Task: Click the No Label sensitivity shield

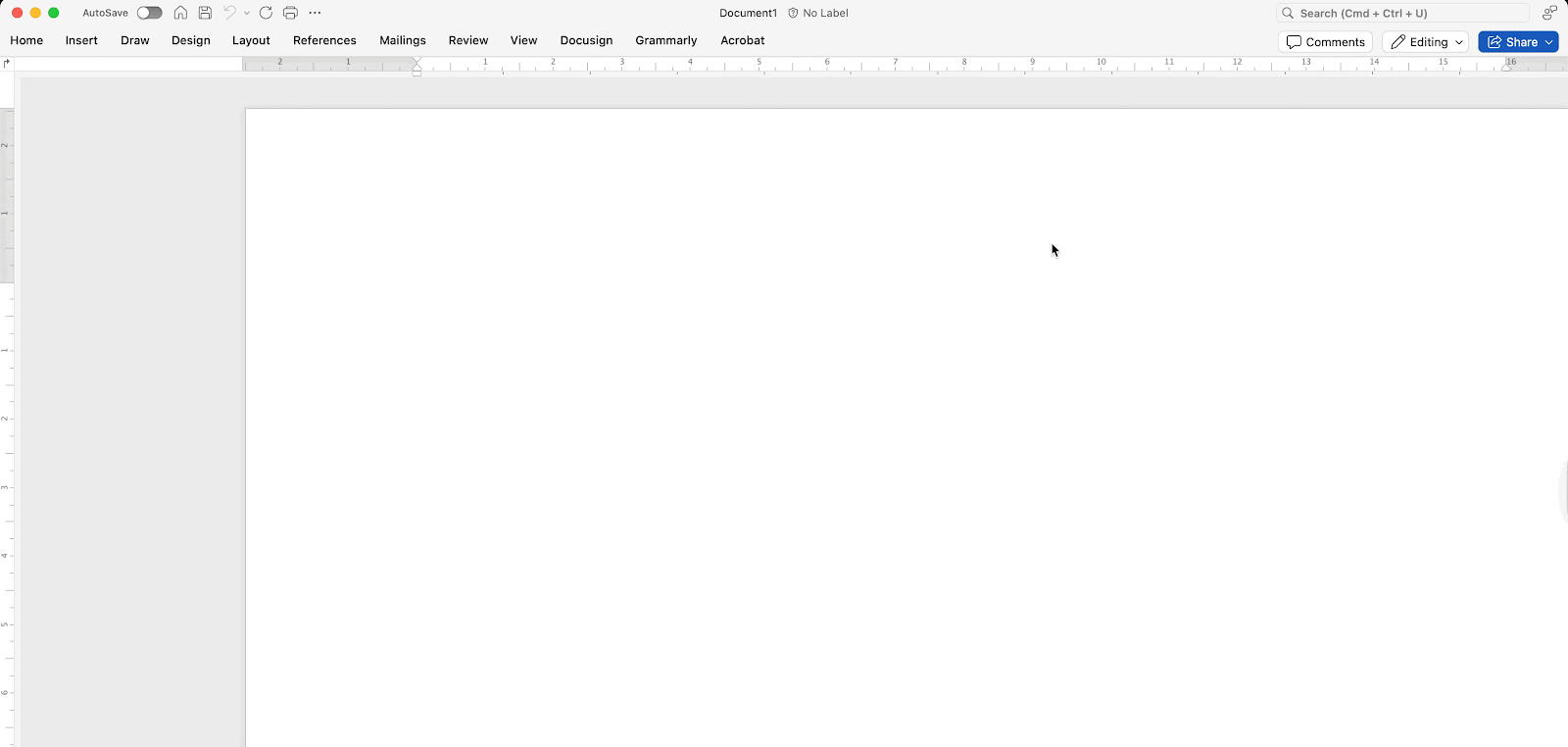Action: (x=817, y=13)
